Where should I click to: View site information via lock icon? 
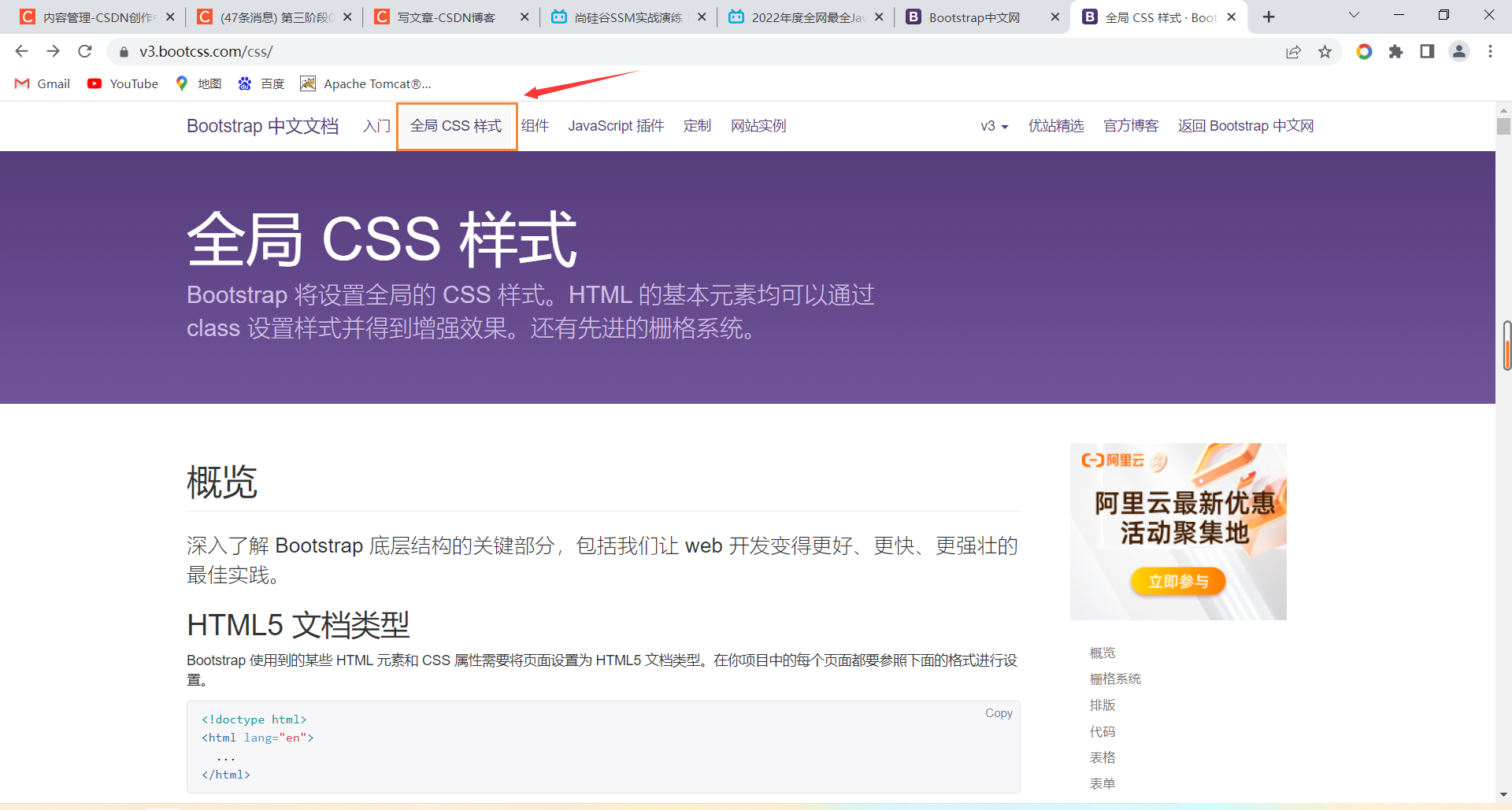[124, 52]
